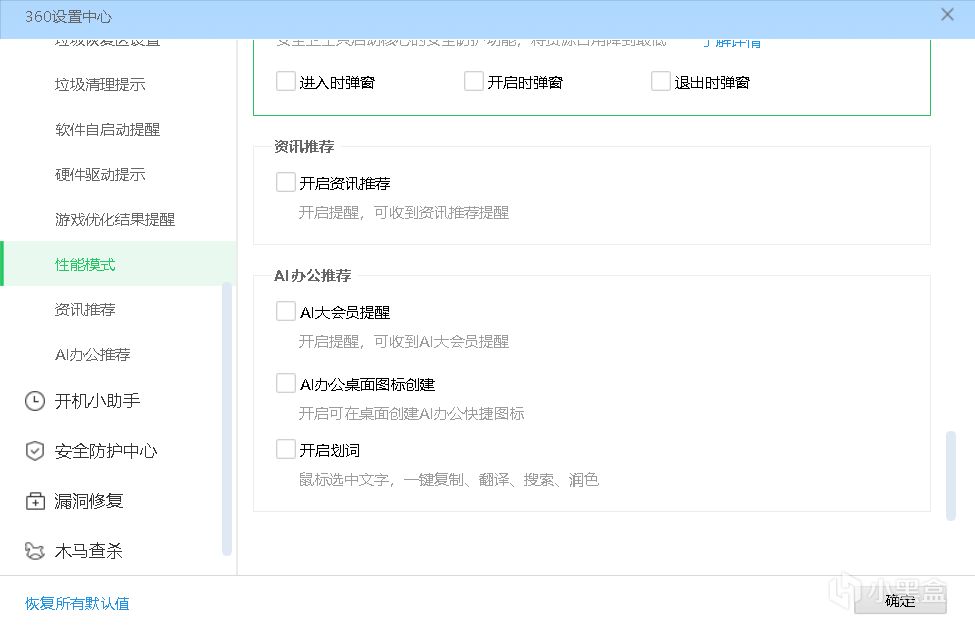Enable the 开启时弹窗 checkbox

(474, 81)
